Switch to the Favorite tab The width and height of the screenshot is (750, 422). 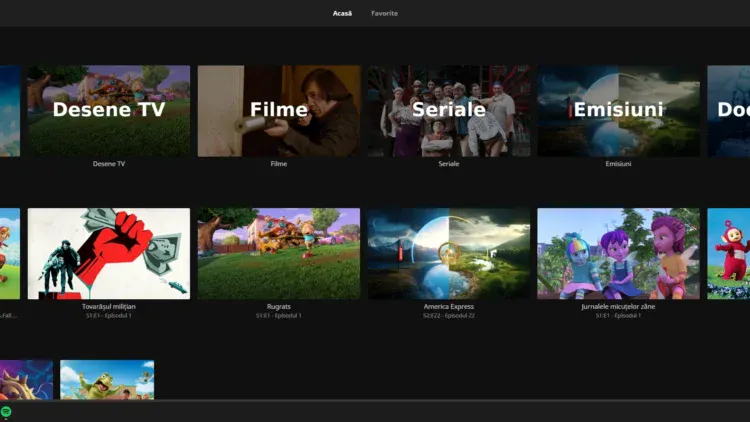pyautogui.click(x=384, y=14)
